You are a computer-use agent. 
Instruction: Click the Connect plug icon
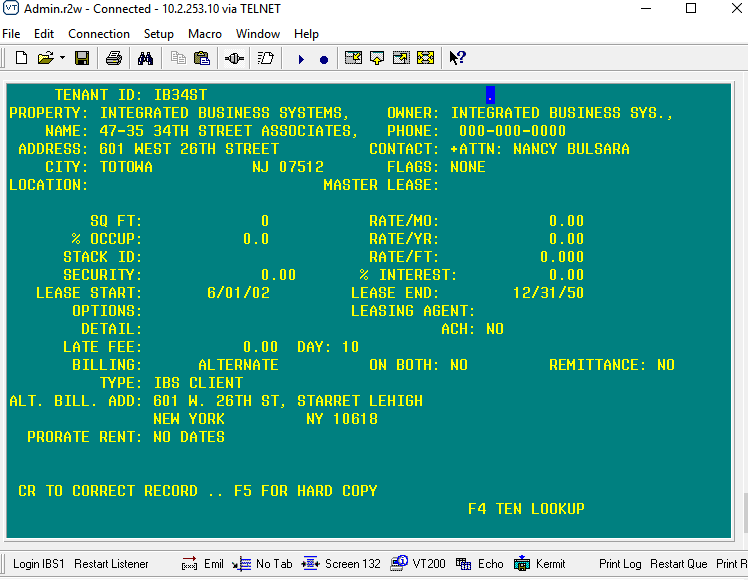[234, 58]
